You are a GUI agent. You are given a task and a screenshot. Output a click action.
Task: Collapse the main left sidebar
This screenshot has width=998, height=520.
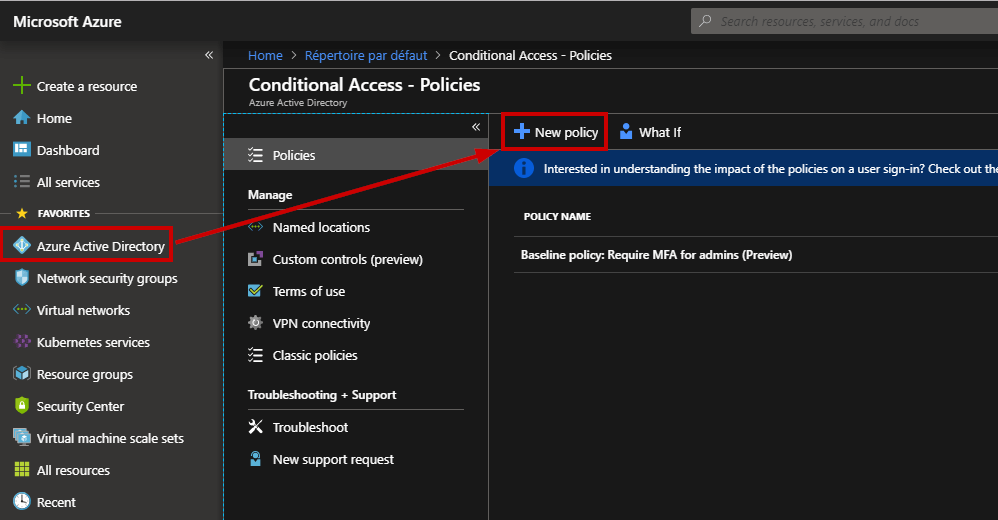209,55
